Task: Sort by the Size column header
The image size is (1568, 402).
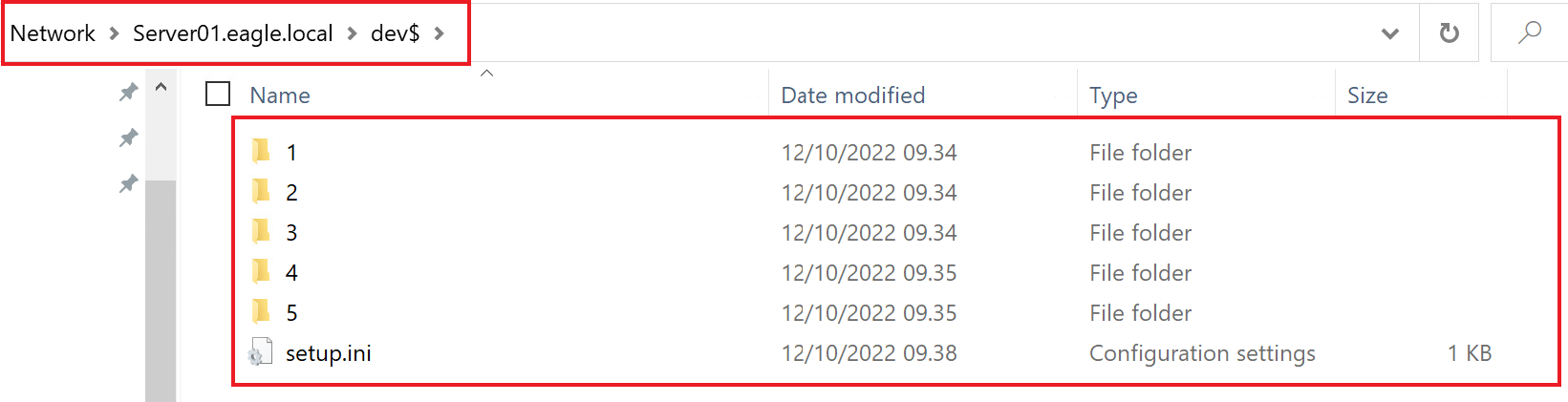Action: click(x=1366, y=95)
